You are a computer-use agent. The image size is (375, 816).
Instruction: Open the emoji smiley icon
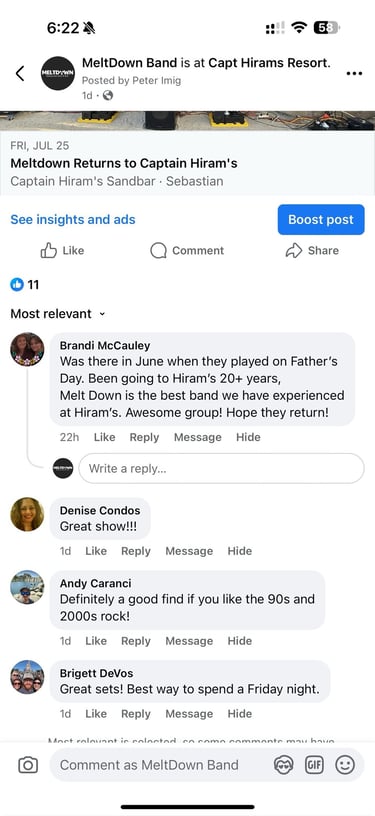344,764
